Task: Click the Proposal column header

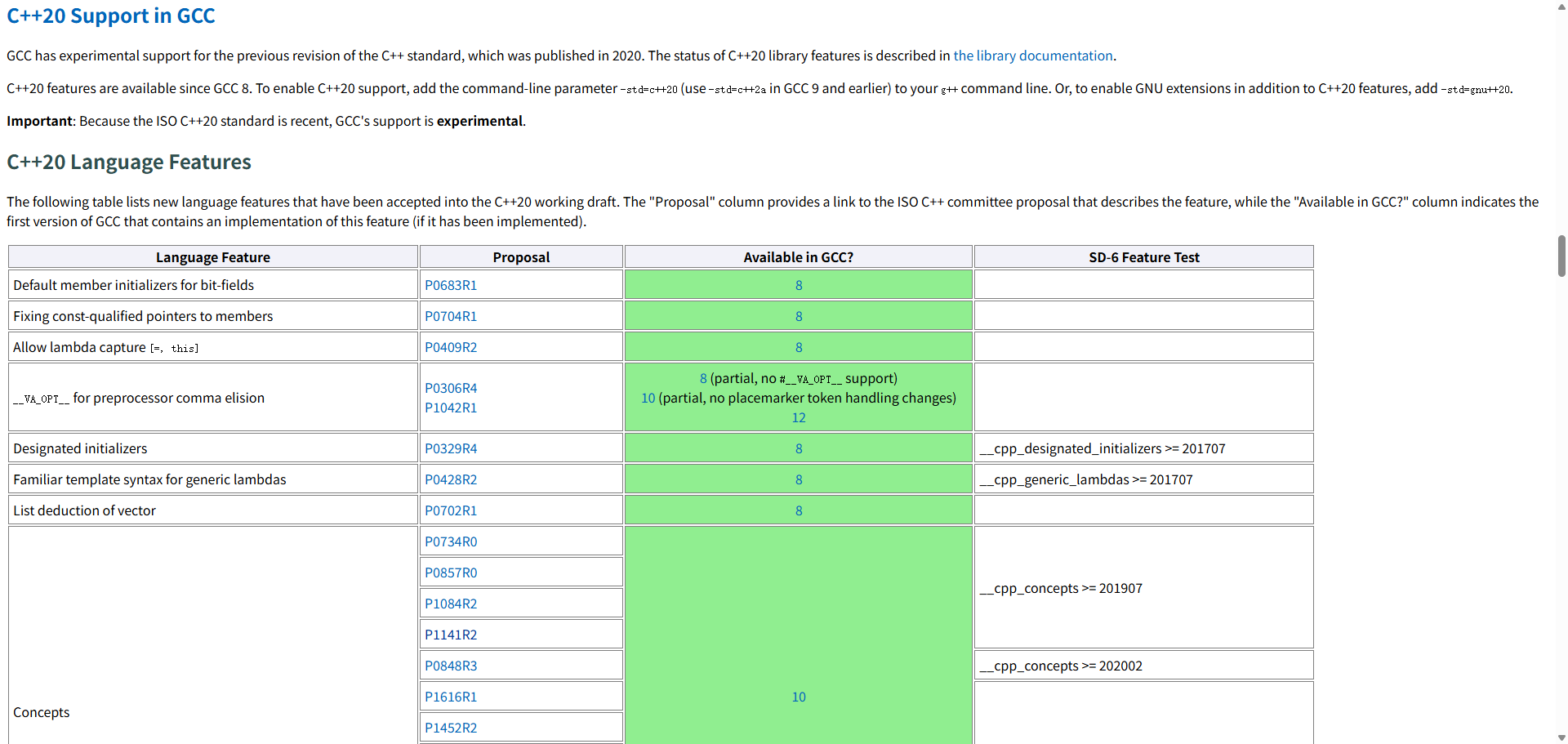Action: 521,256
